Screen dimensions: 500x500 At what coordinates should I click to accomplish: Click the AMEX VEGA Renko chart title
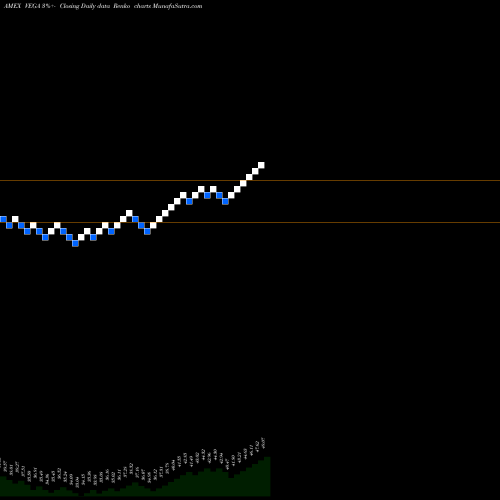pyautogui.click(x=103, y=6)
